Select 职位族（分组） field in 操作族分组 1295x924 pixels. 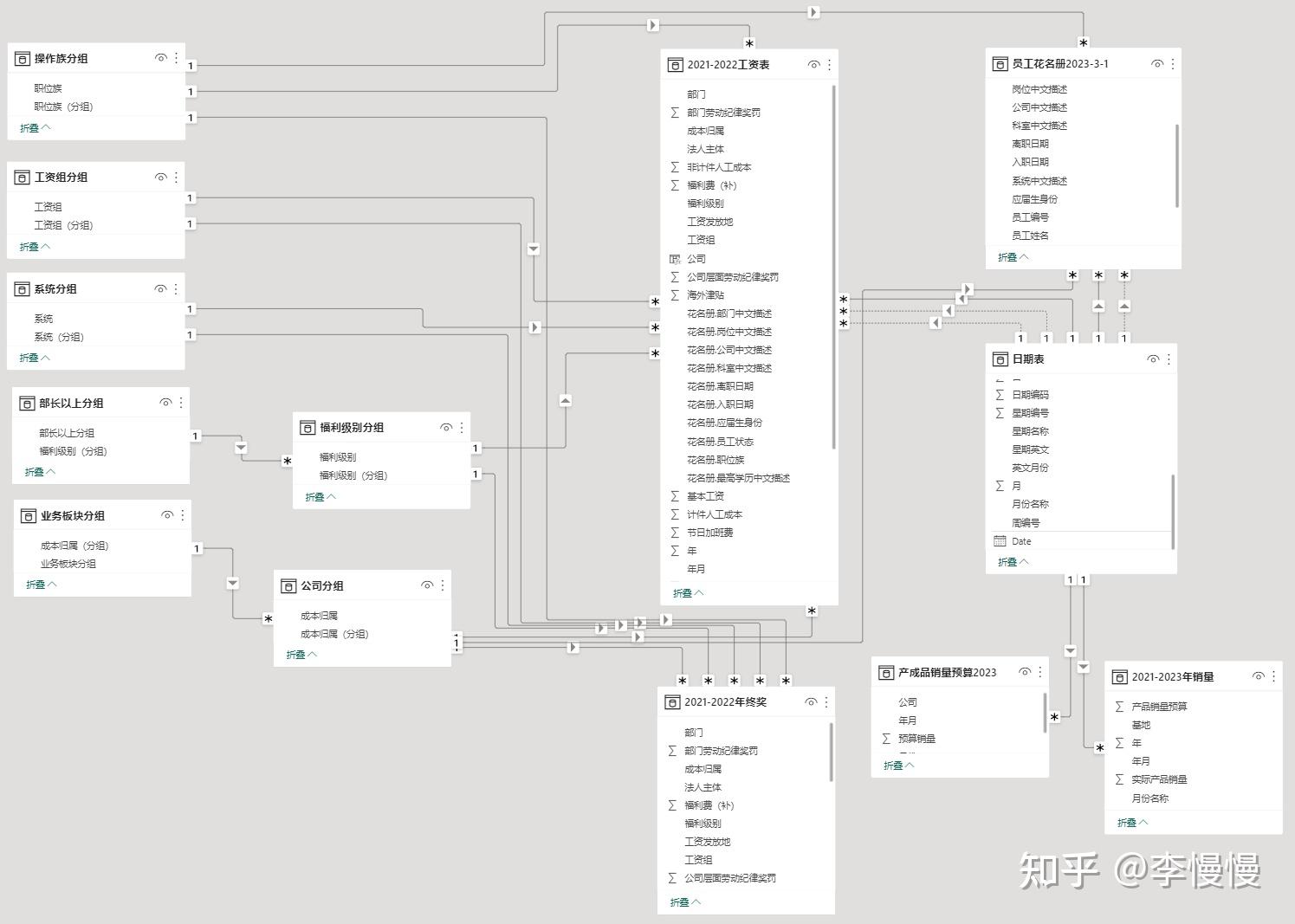(63, 107)
